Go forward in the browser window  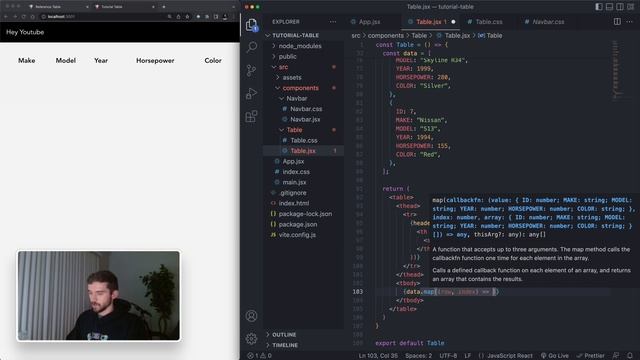(15, 17)
